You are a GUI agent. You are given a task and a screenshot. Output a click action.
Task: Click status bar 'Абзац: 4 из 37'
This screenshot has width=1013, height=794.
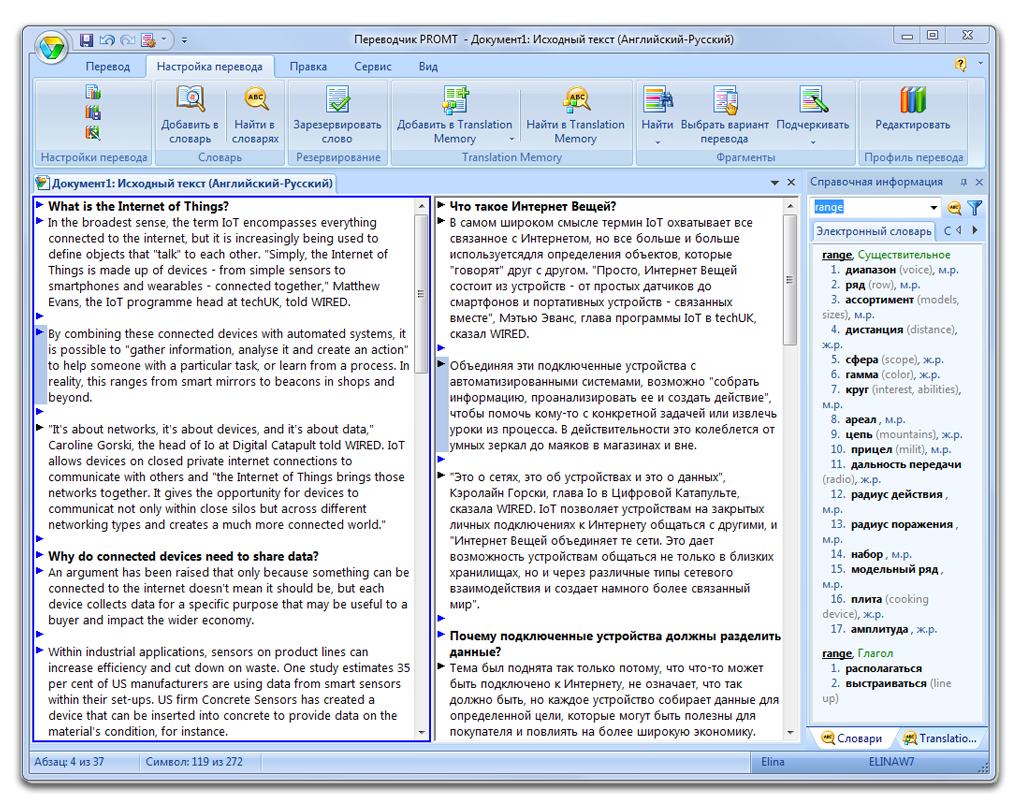pos(68,762)
